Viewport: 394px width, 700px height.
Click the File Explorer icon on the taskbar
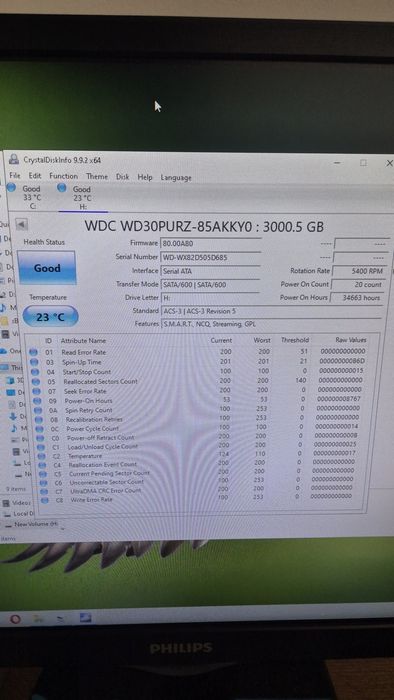(x=39, y=619)
